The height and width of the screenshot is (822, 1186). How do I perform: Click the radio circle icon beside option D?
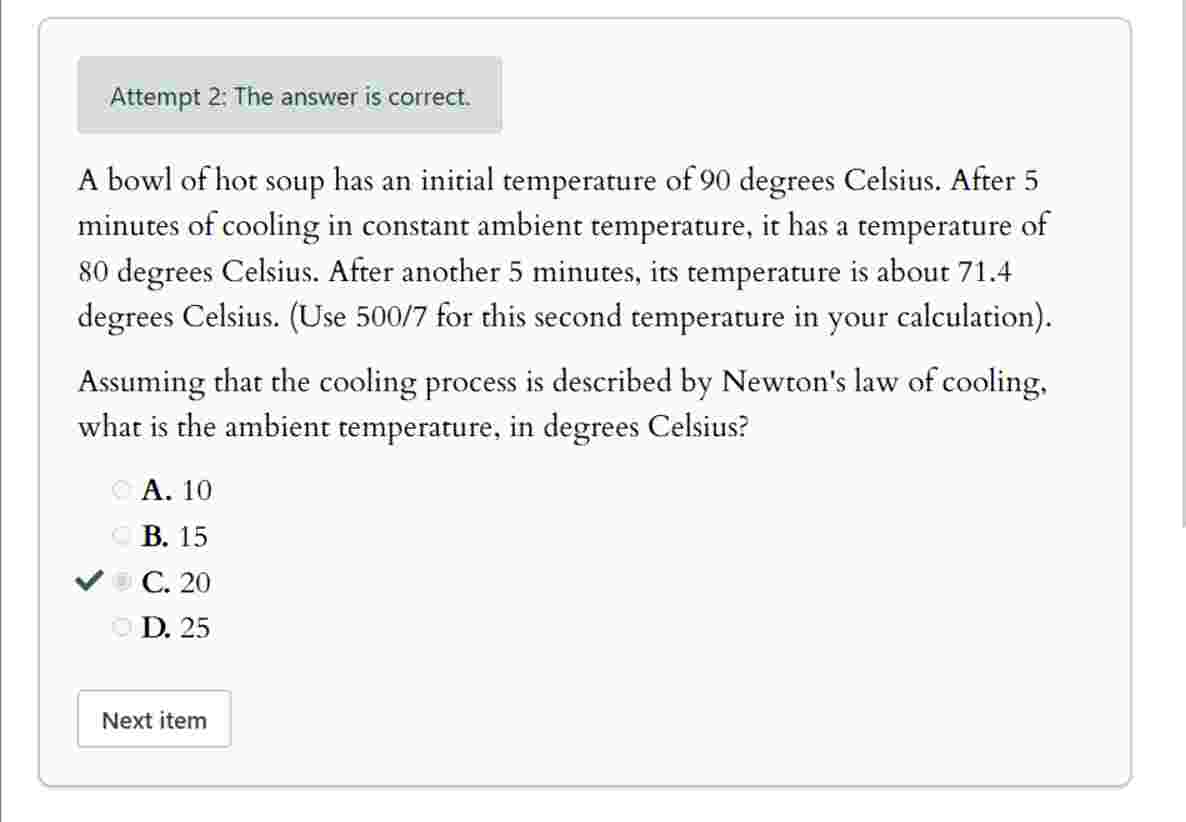point(120,628)
